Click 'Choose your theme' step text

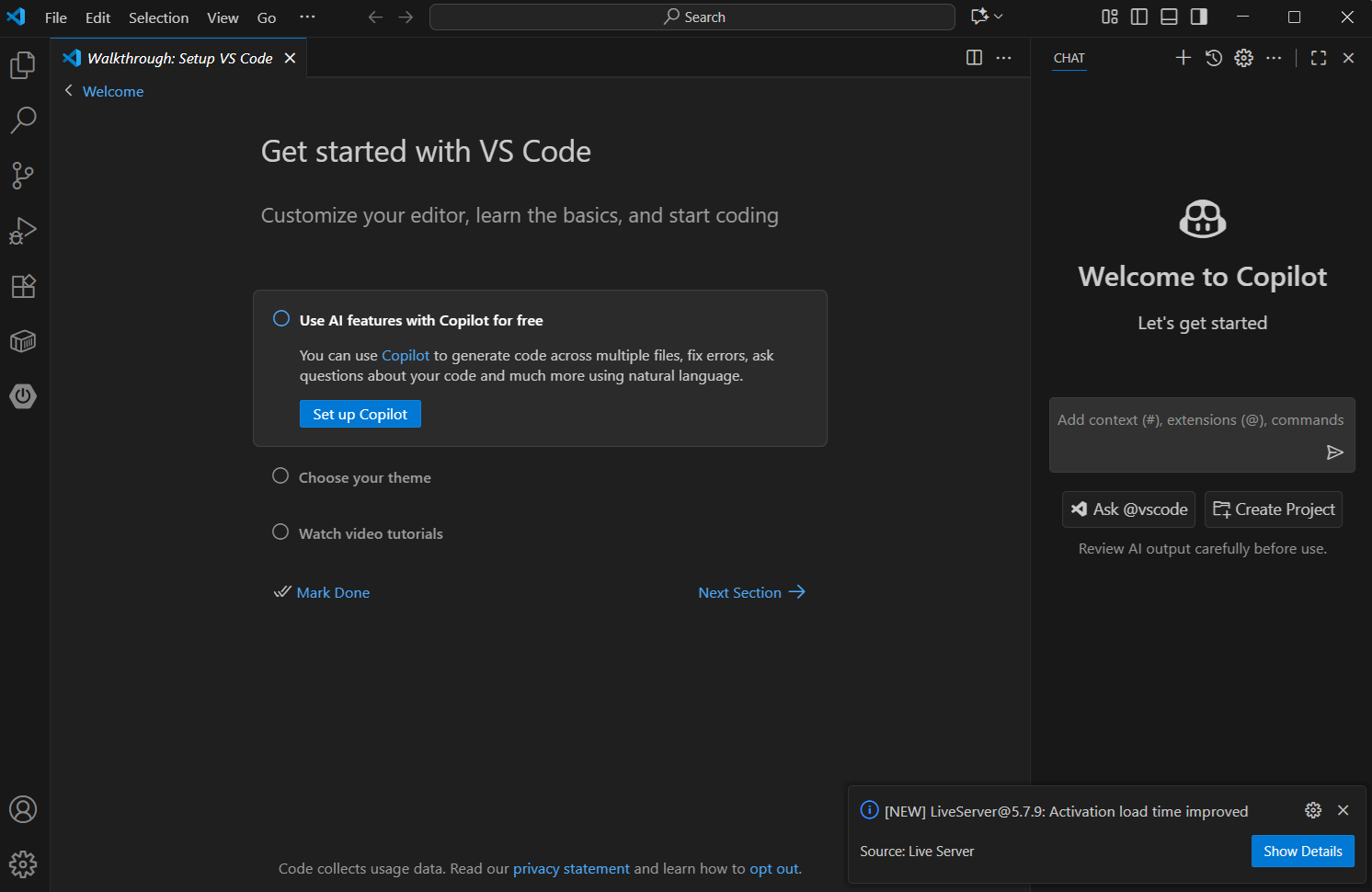(x=365, y=477)
